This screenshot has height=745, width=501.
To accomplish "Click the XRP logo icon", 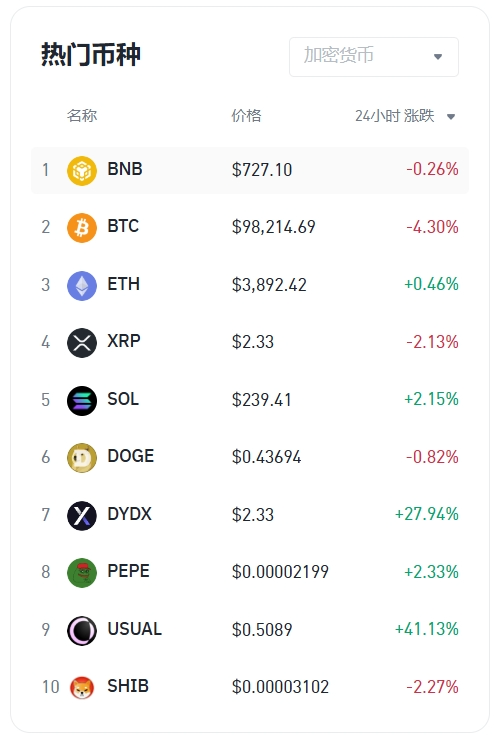I will (82, 343).
